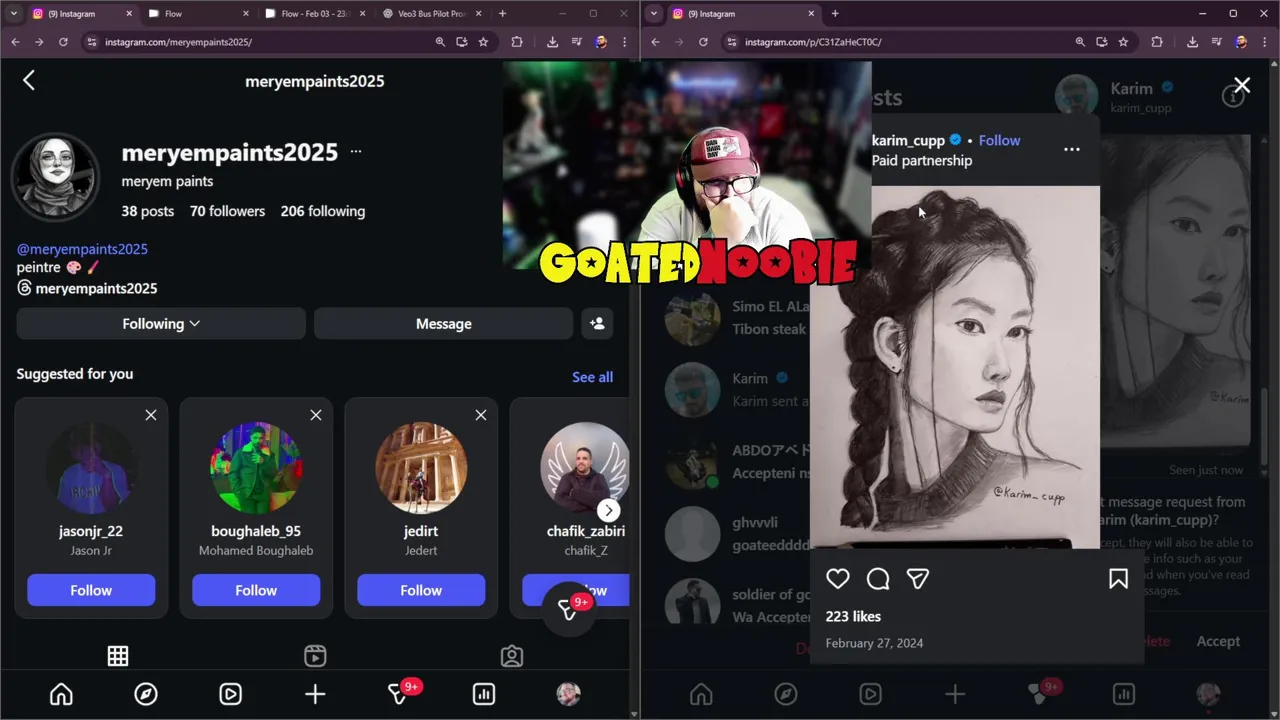Open tab search dropdown in left browser
Screen dimensions: 1280x720
tap(14, 14)
